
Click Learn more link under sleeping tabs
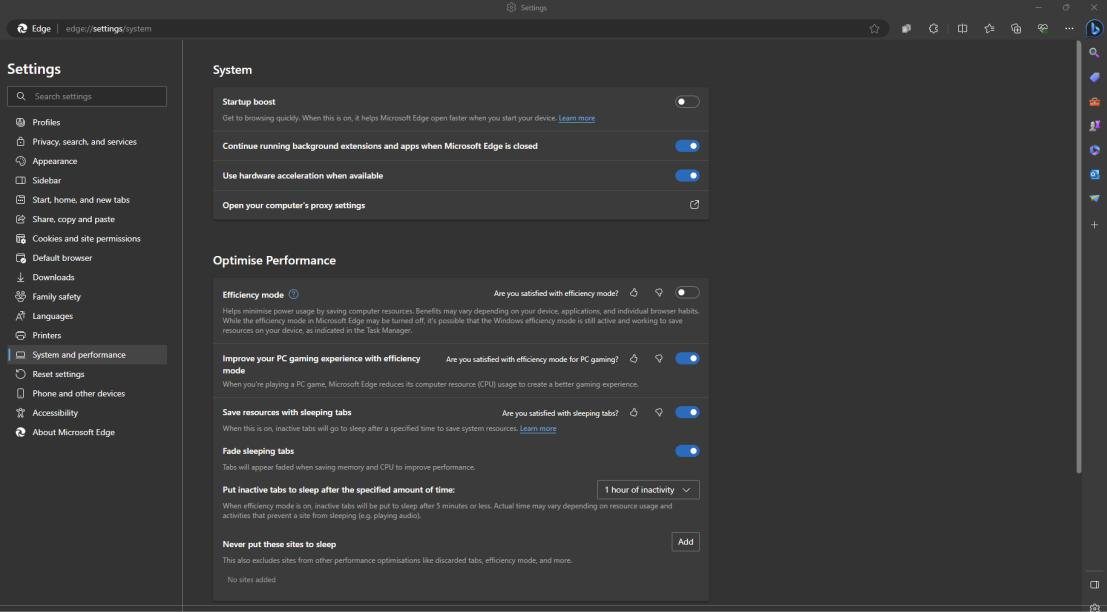(538, 429)
